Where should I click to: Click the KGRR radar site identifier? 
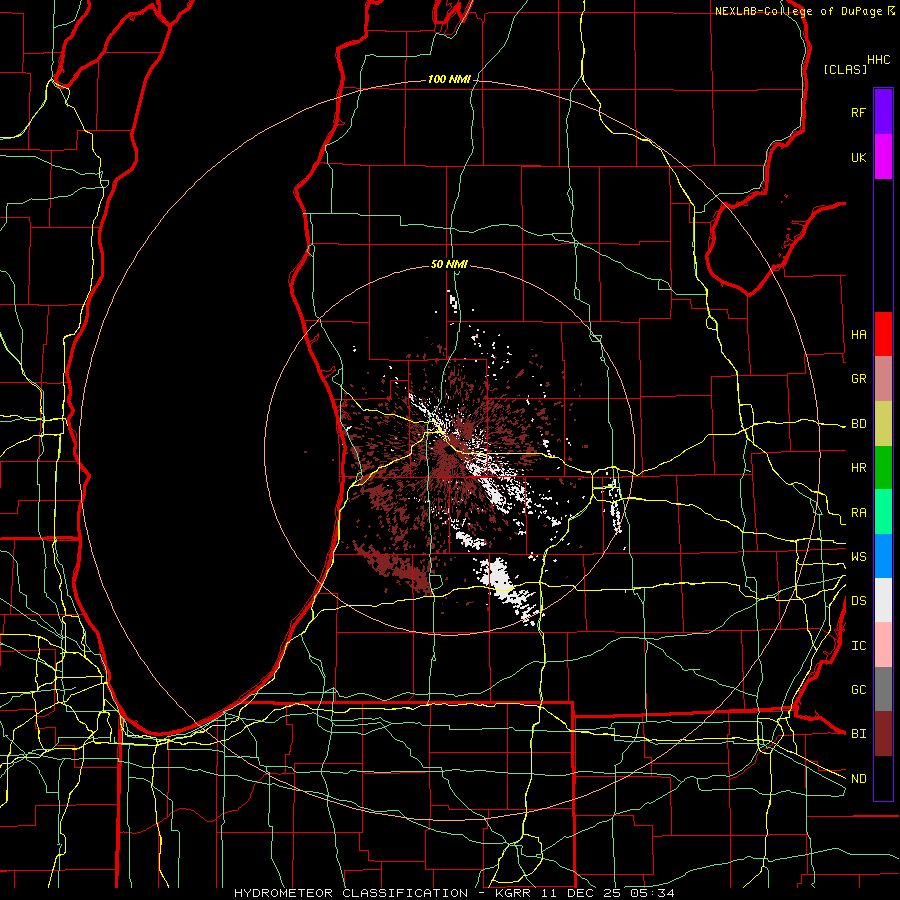point(511,893)
